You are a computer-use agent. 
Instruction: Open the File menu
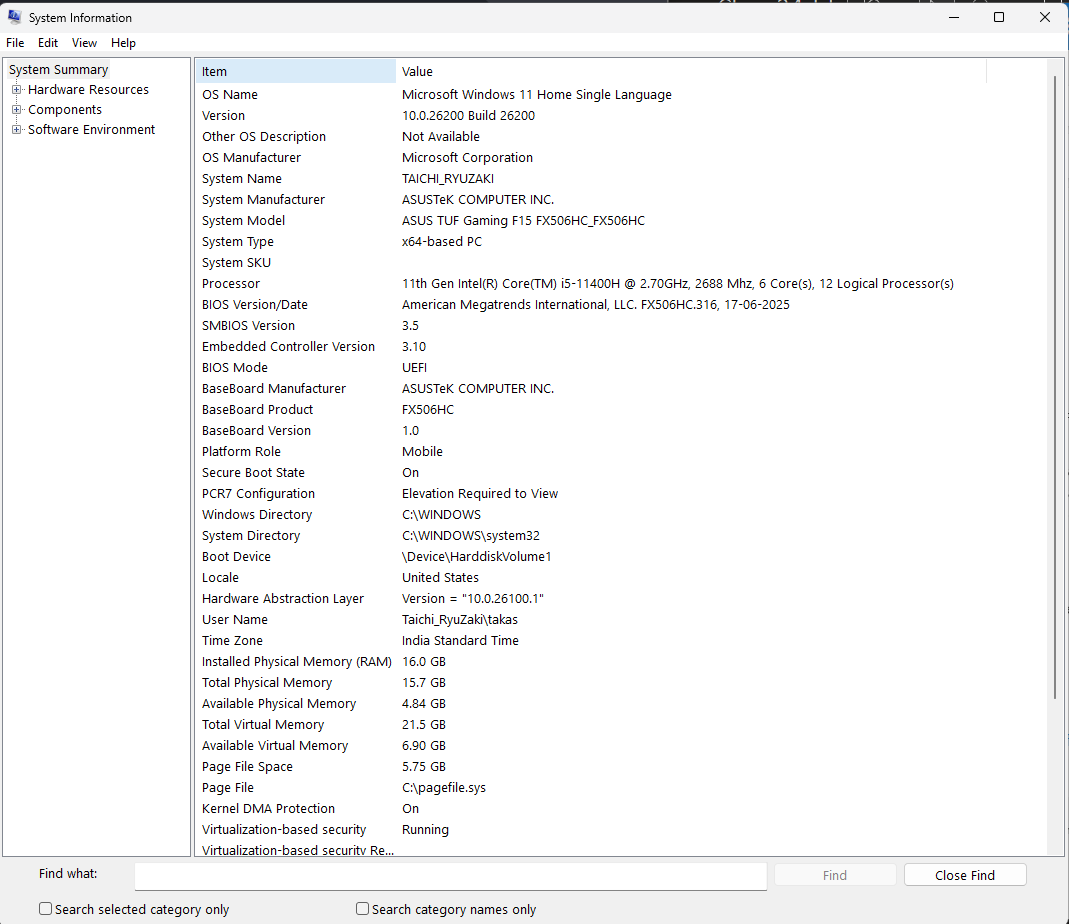click(x=15, y=43)
